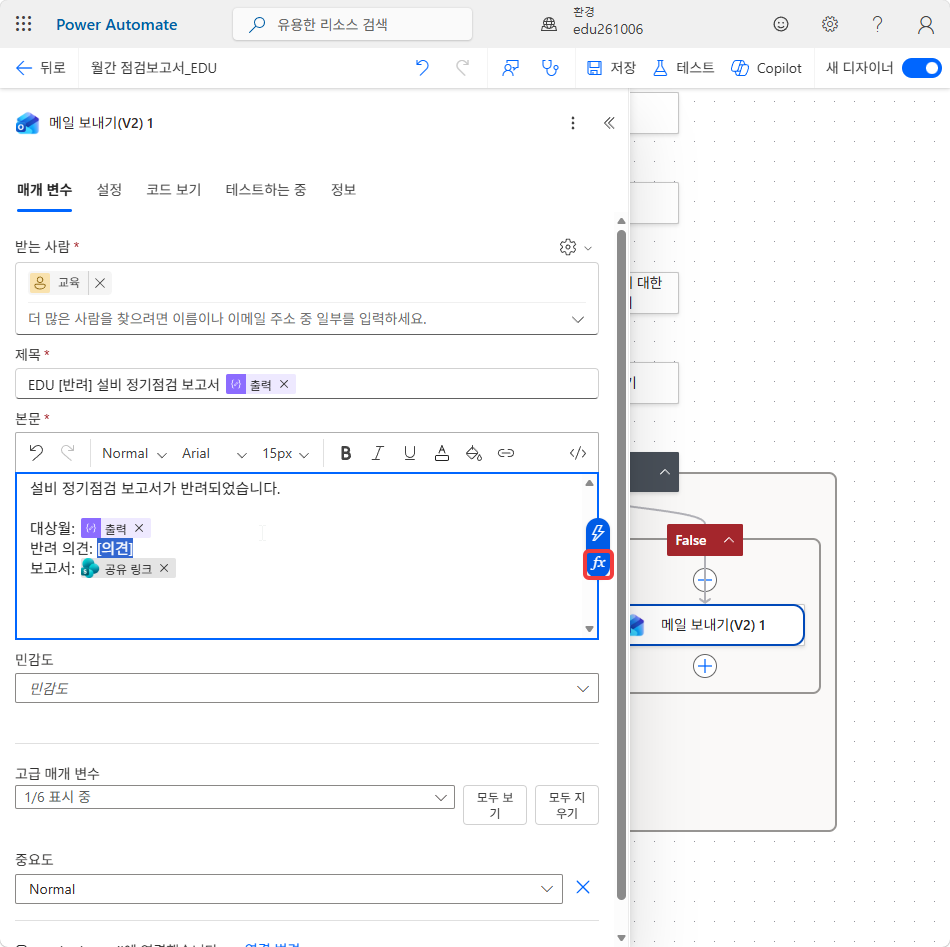Click the subject input field
The width and height of the screenshot is (950, 947).
click(x=307, y=384)
